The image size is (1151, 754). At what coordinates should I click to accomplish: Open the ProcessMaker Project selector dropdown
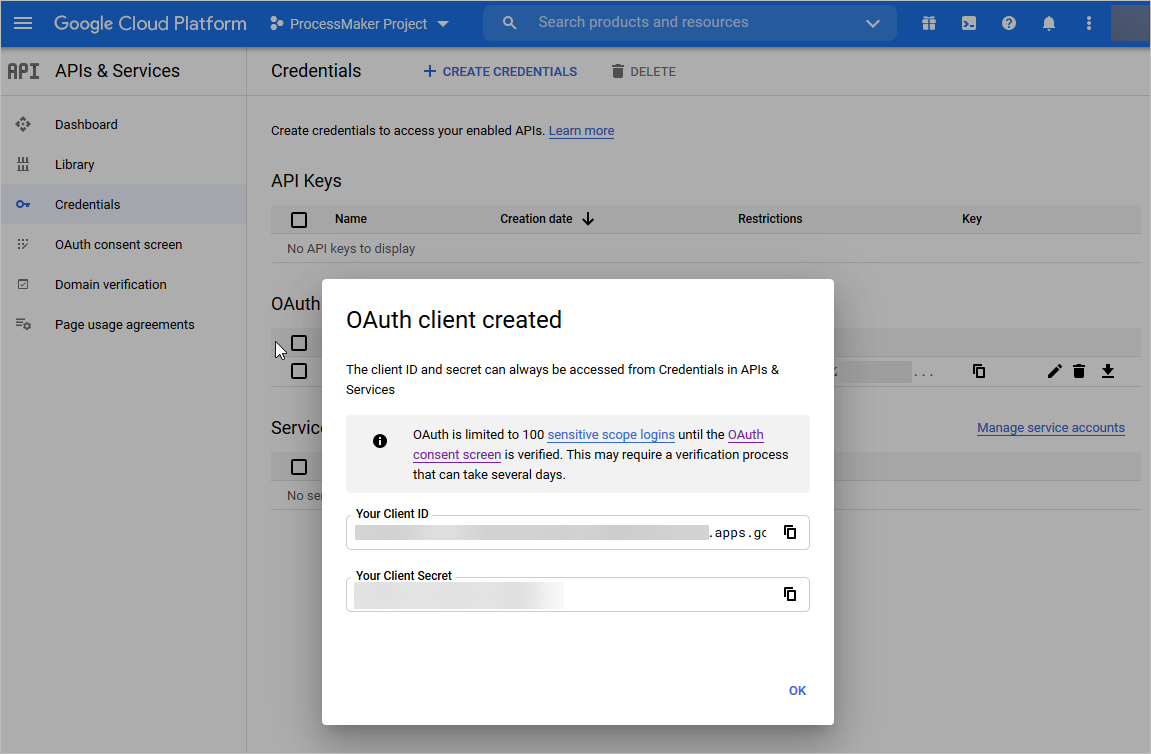tap(360, 23)
